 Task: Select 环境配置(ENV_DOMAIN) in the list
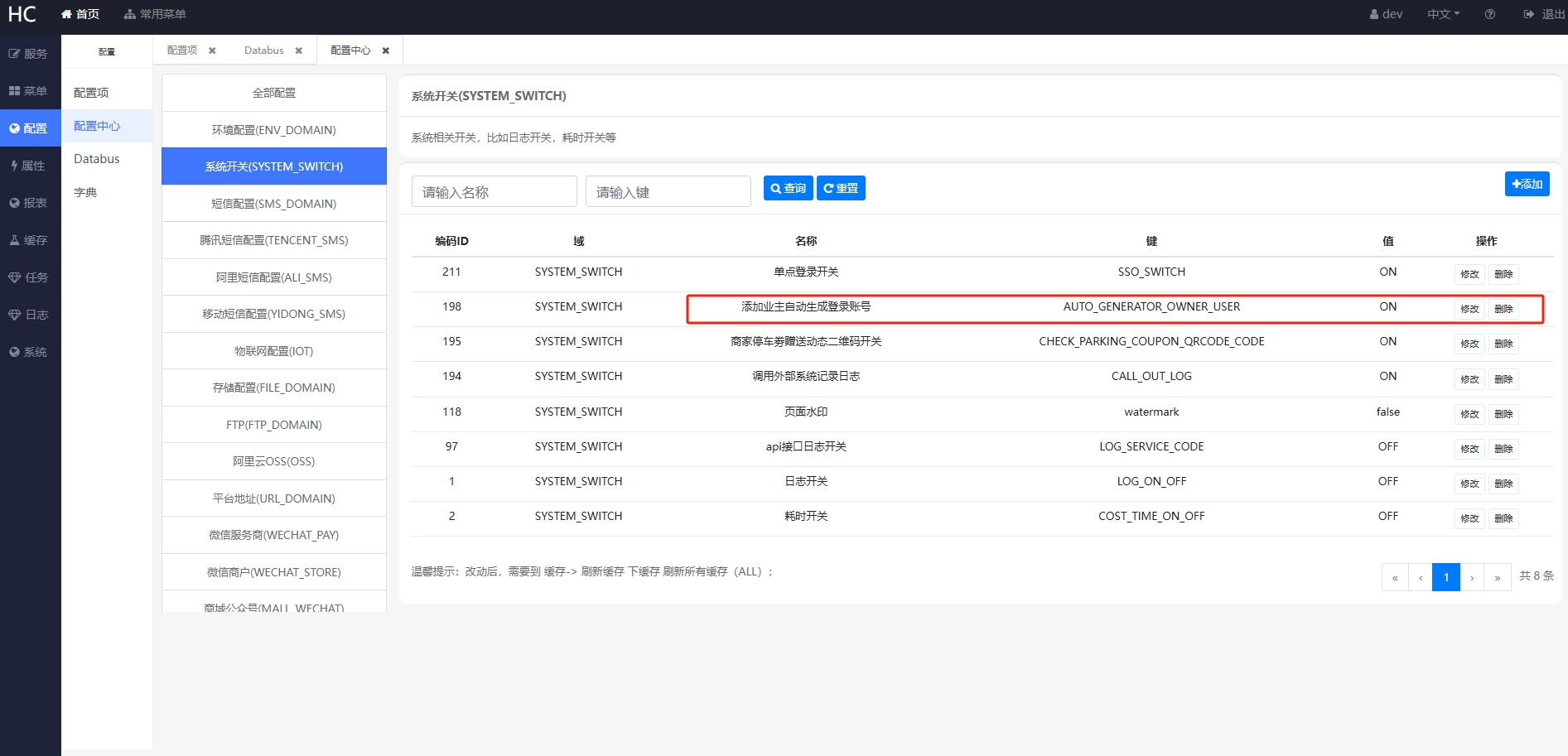(274, 130)
